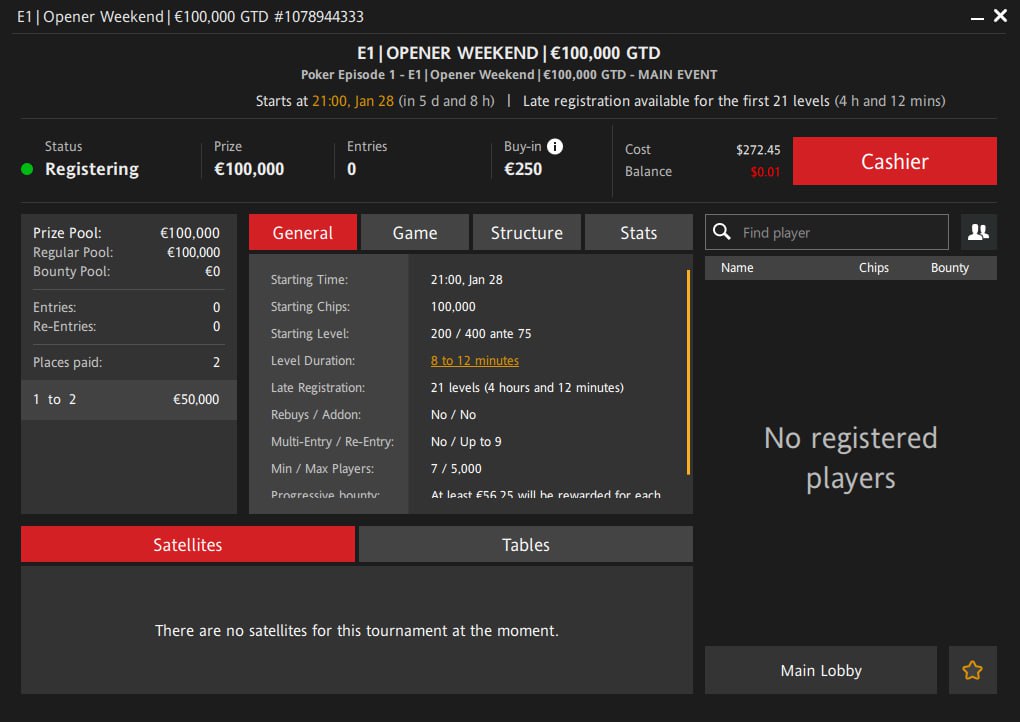The height and width of the screenshot is (722, 1020).
Task: Click the €50,000 payout value
Action: pos(196,399)
